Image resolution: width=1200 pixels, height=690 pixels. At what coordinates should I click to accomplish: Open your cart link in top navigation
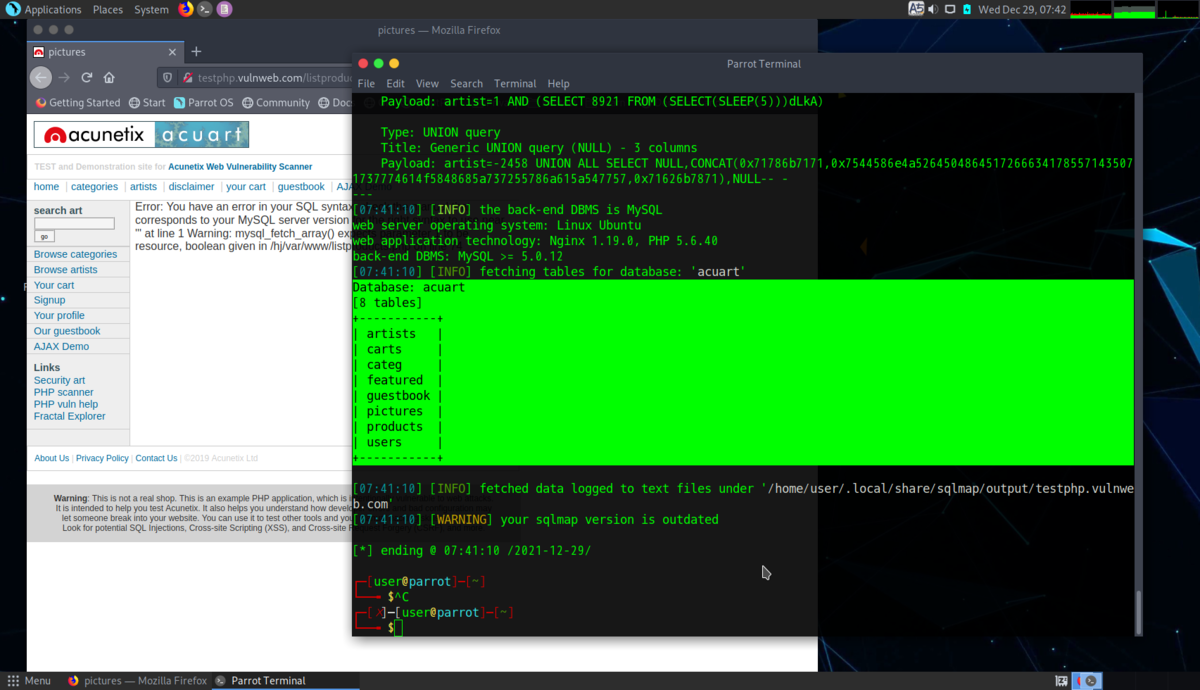246,187
